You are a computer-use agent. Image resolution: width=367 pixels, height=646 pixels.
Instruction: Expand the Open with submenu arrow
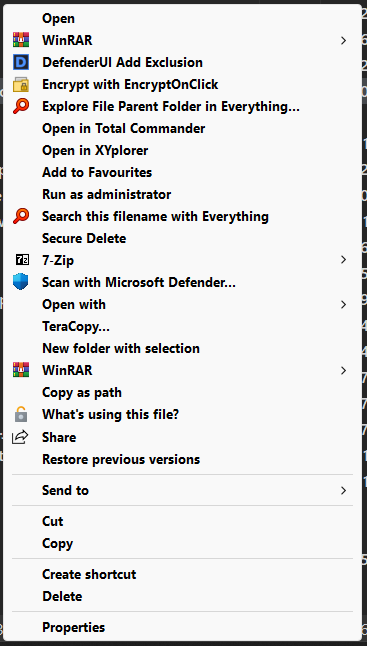[343, 304]
